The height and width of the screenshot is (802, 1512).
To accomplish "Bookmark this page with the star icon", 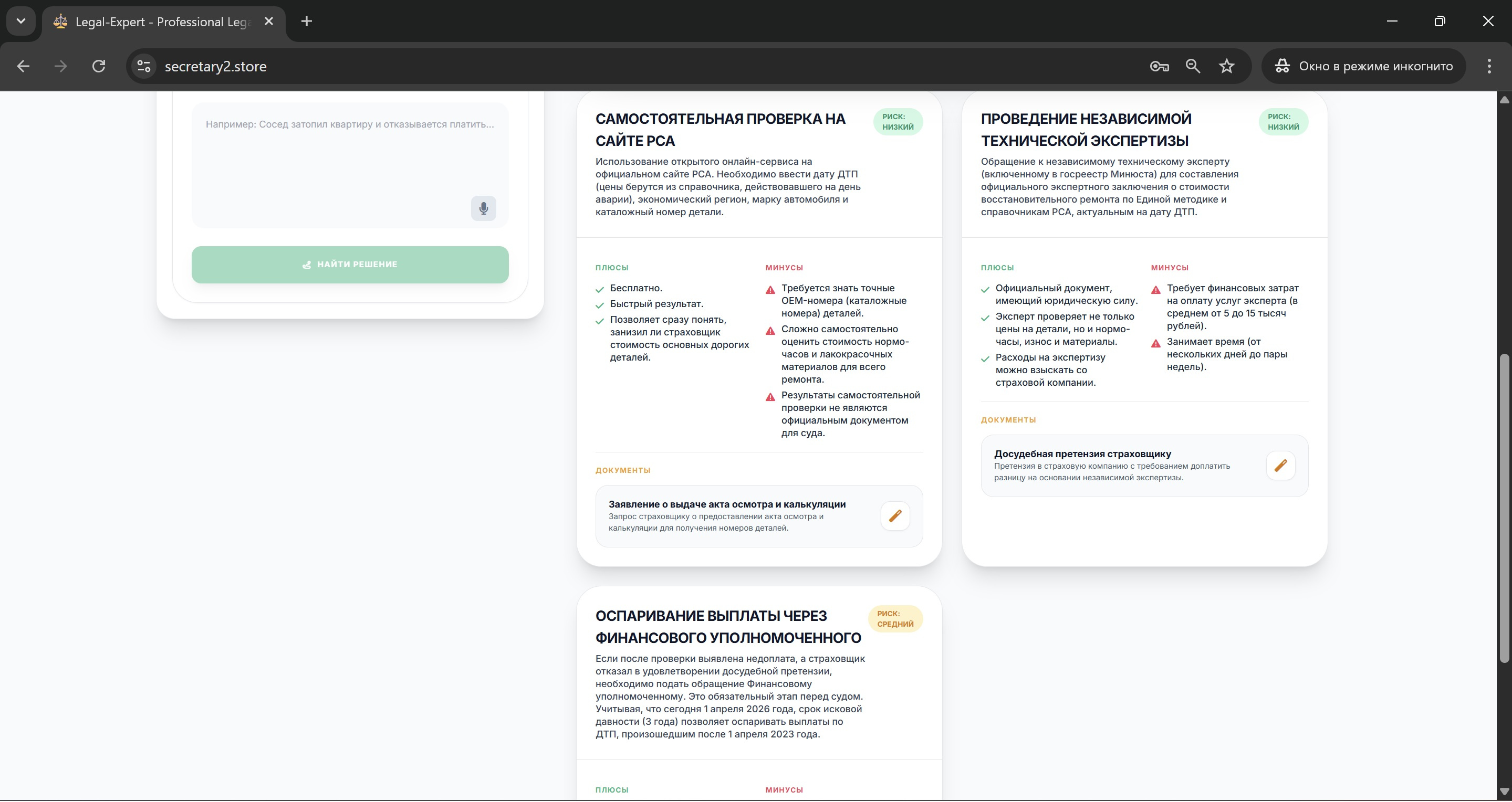I will 1226,66.
